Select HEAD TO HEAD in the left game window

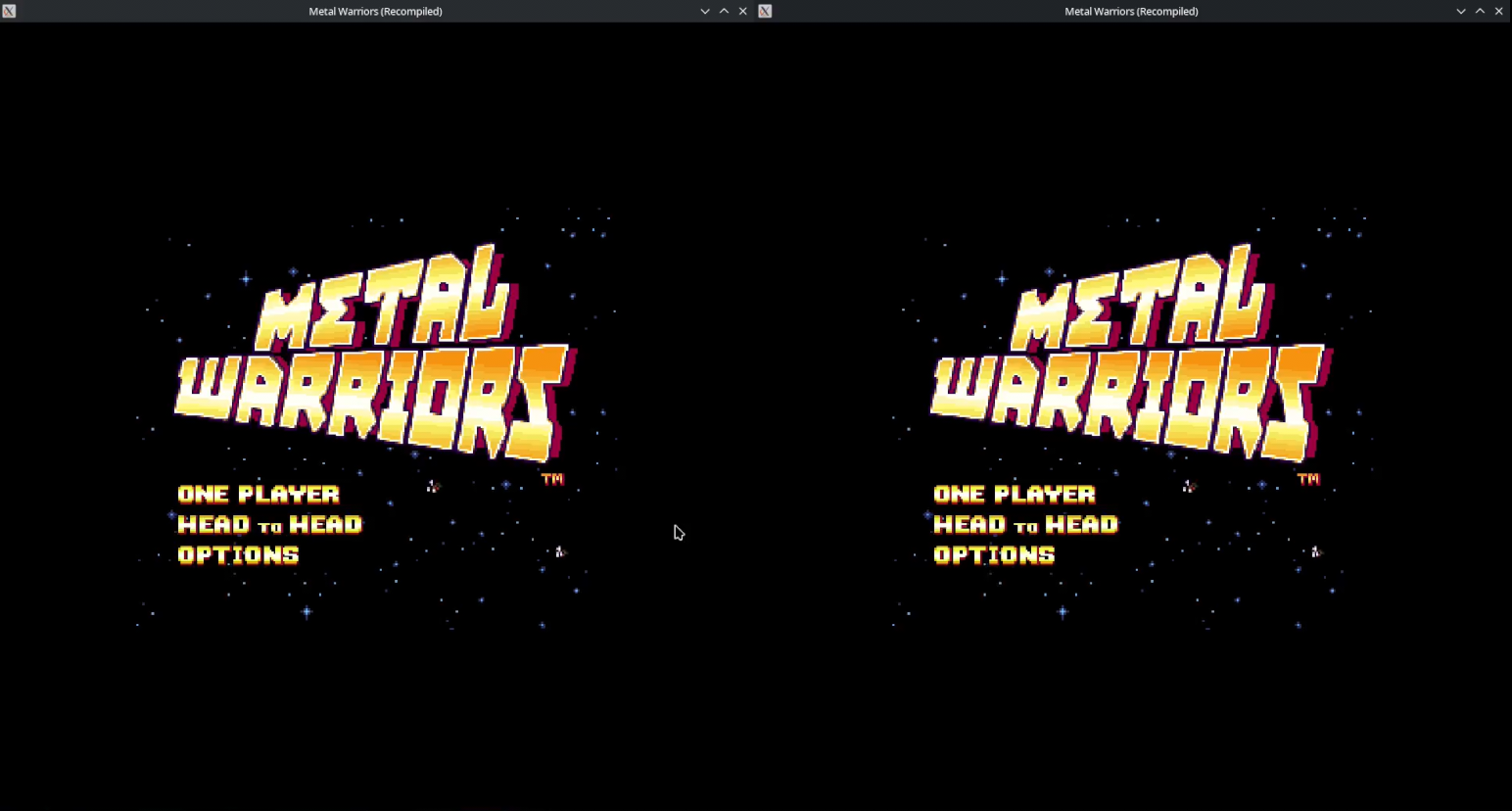[x=270, y=525]
